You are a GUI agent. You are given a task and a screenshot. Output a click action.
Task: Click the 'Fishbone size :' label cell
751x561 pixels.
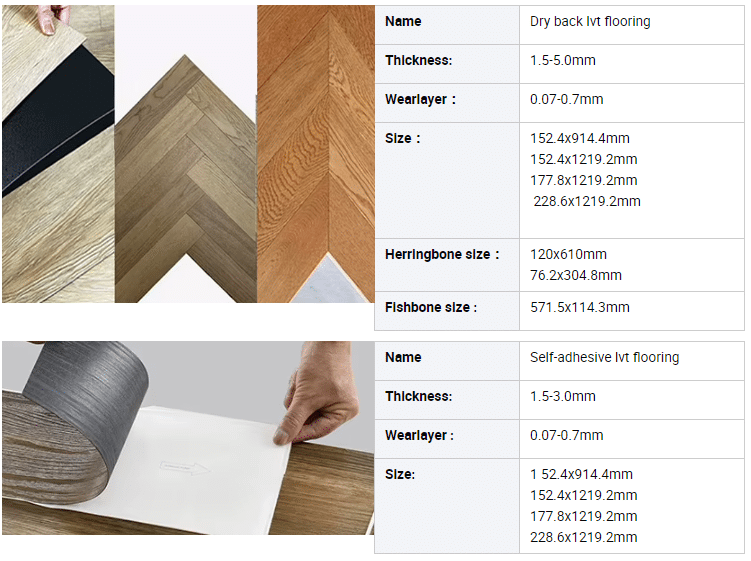coord(447,311)
